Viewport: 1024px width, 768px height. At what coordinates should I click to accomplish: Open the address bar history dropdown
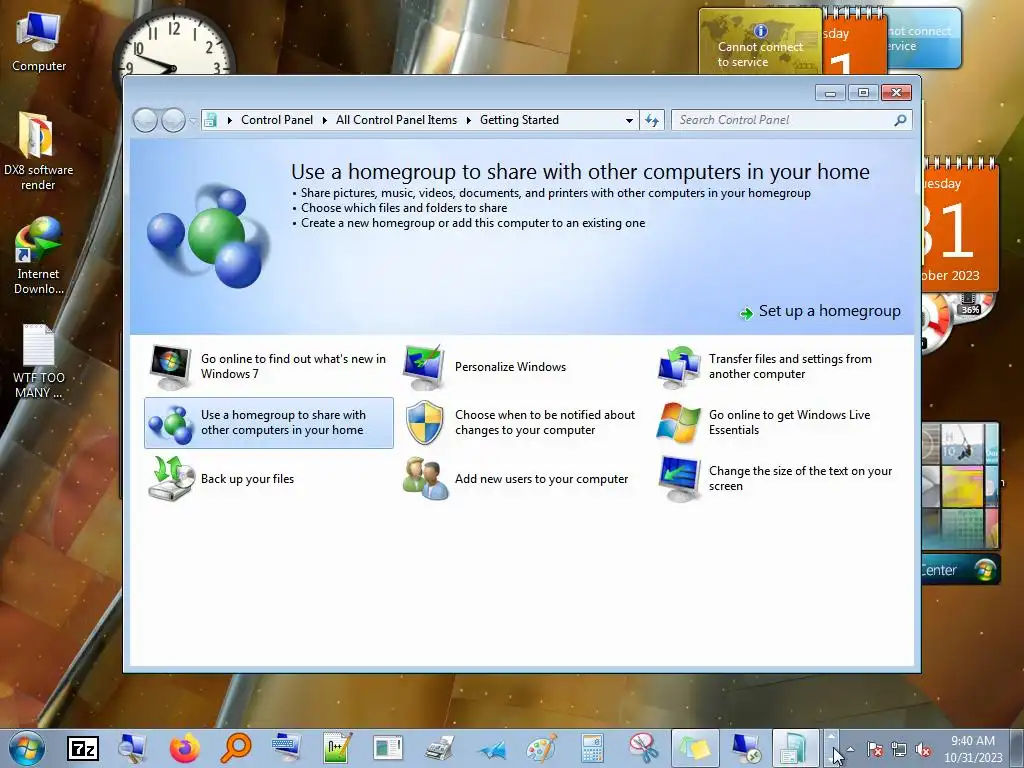click(629, 121)
